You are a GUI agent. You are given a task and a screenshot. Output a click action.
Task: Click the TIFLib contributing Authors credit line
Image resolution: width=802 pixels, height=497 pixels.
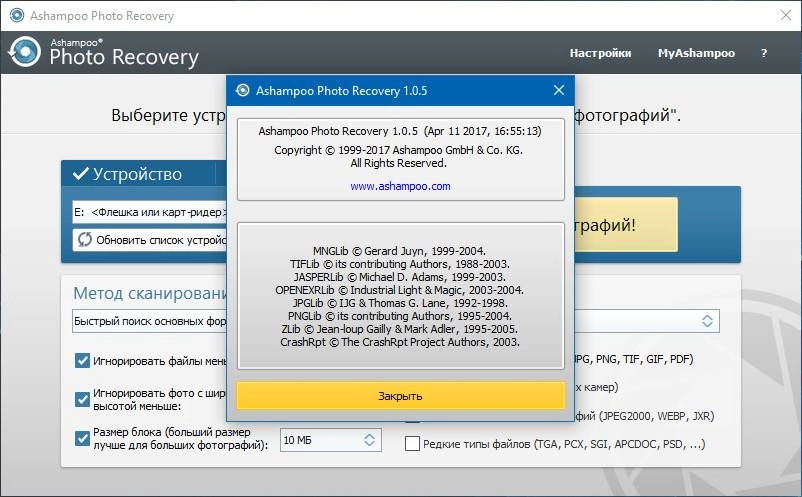tap(399, 264)
